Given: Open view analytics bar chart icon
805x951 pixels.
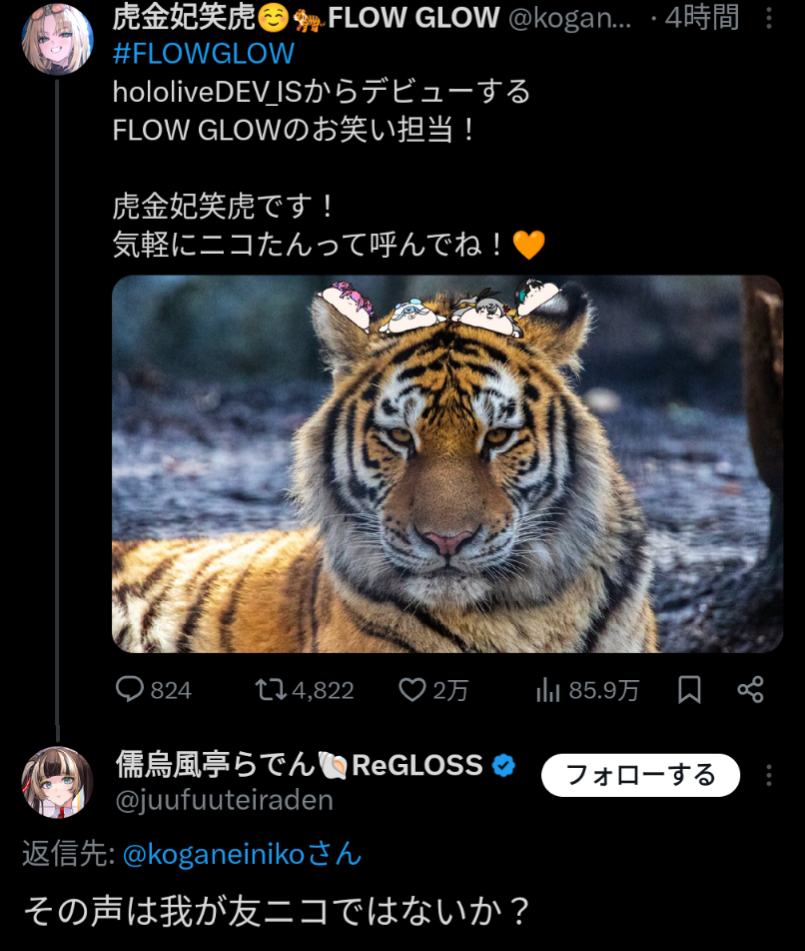Looking at the screenshot, I should click(548, 689).
